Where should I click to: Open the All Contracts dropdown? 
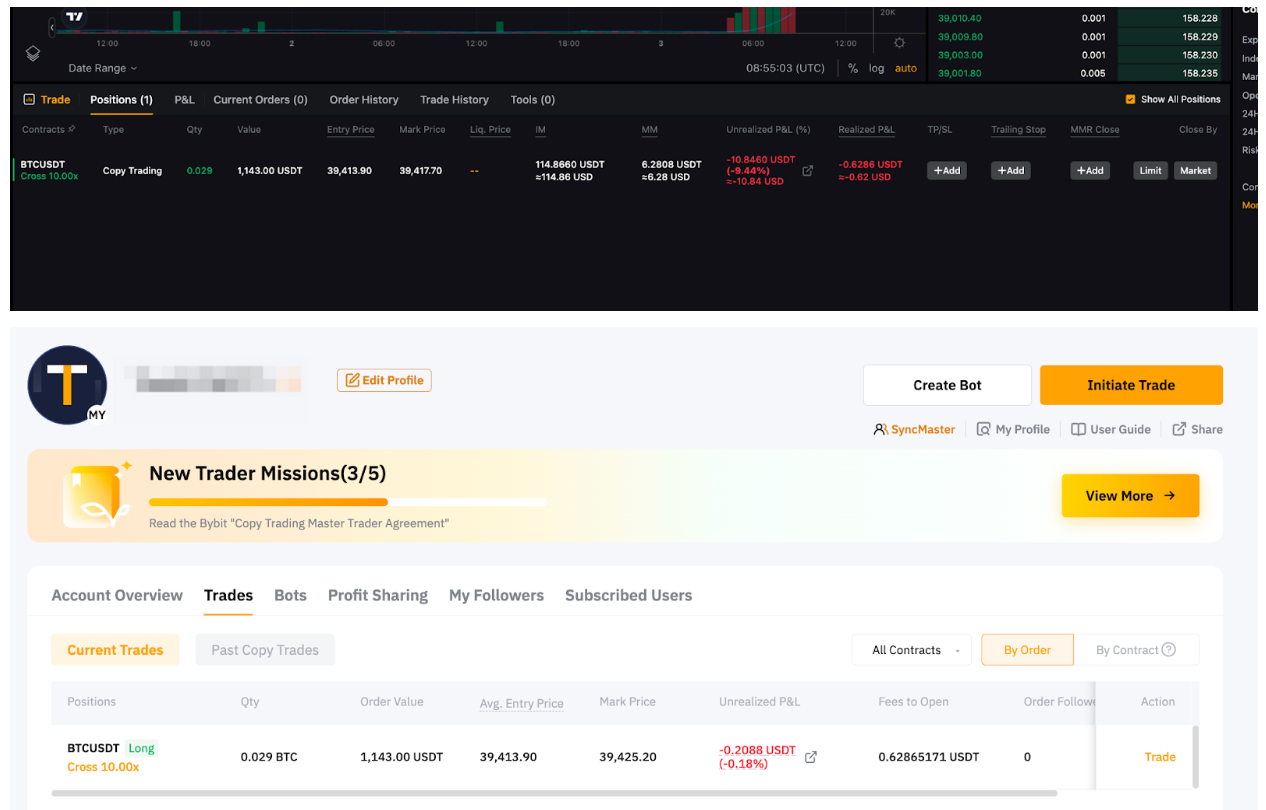[911, 649]
